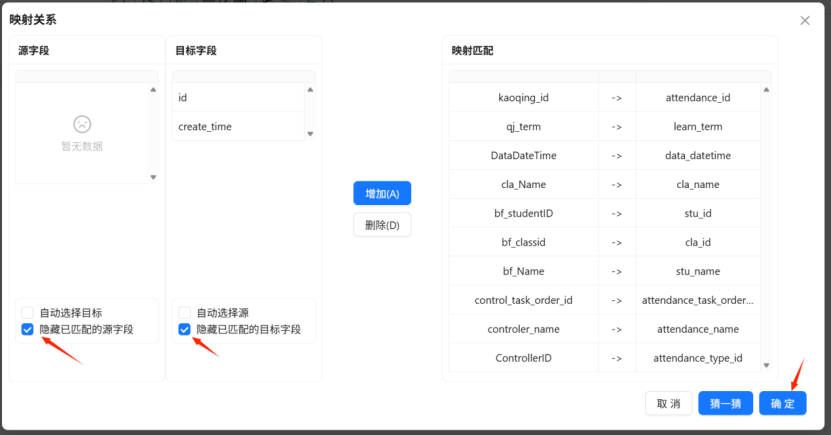The height and width of the screenshot is (435, 831).
Task: Click the attendance_task_order... target cell
Action: 698,300
